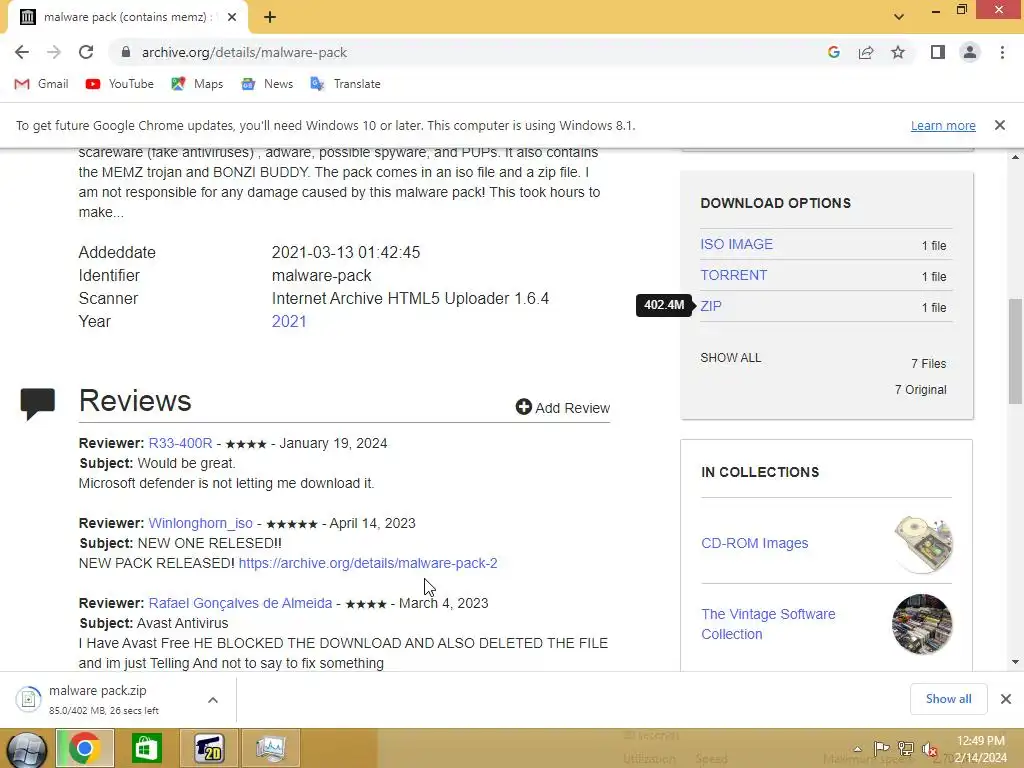The height and width of the screenshot is (768, 1024).
Task: Open the performance monitor taskbar app
Action: click(x=271, y=748)
